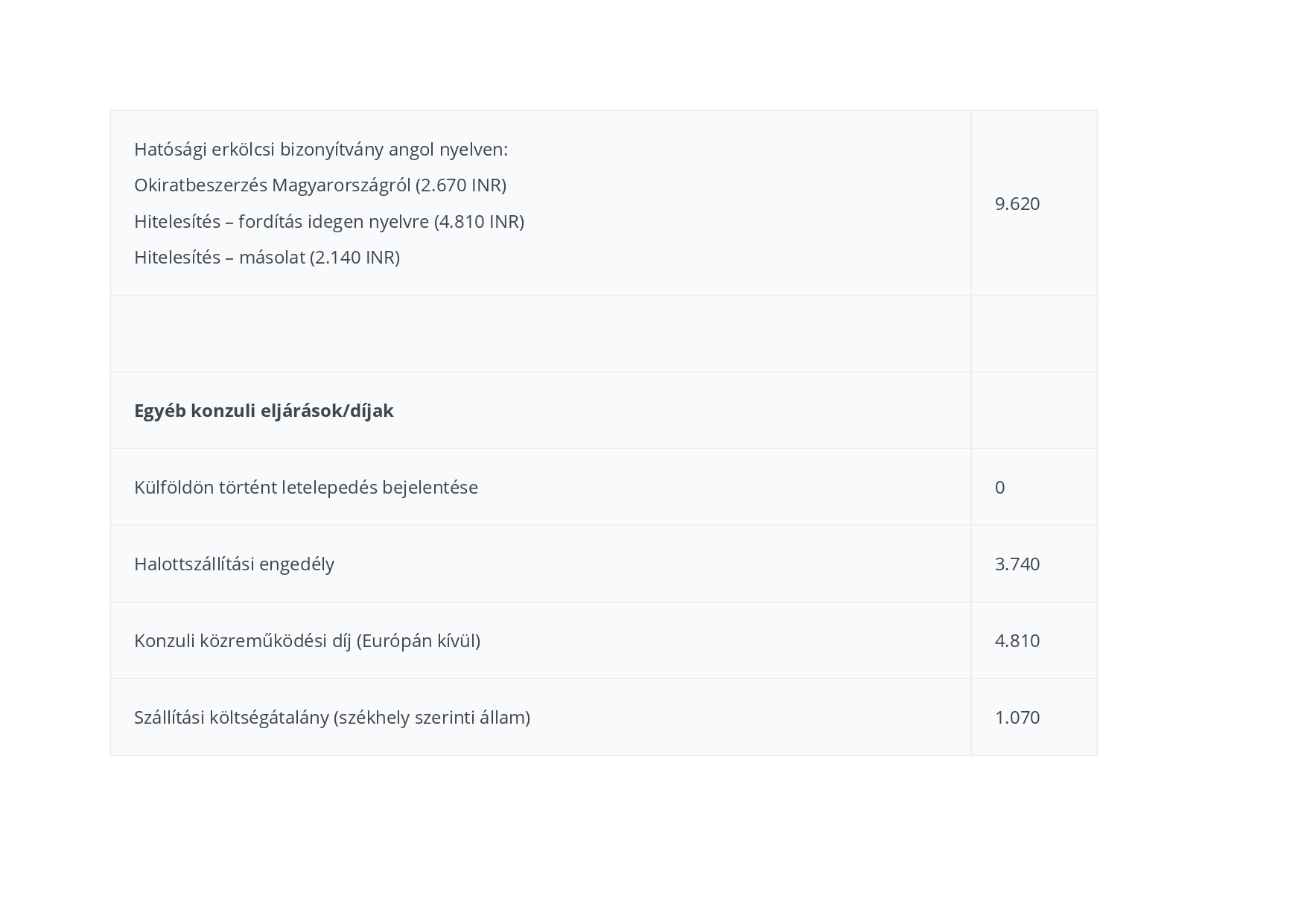The height and width of the screenshot is (924, 1307).
Task: Click the Hatósági erkölcsi bizonyítvány heading line
Action: point(320,149)
